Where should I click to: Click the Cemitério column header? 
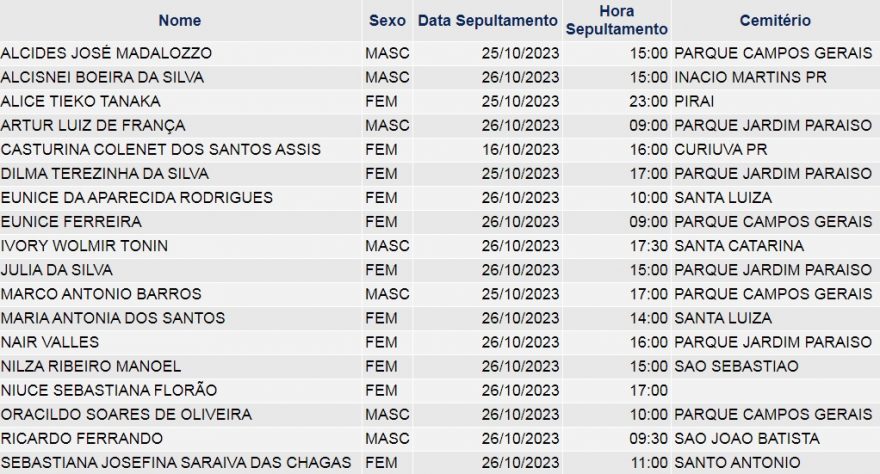775,21
